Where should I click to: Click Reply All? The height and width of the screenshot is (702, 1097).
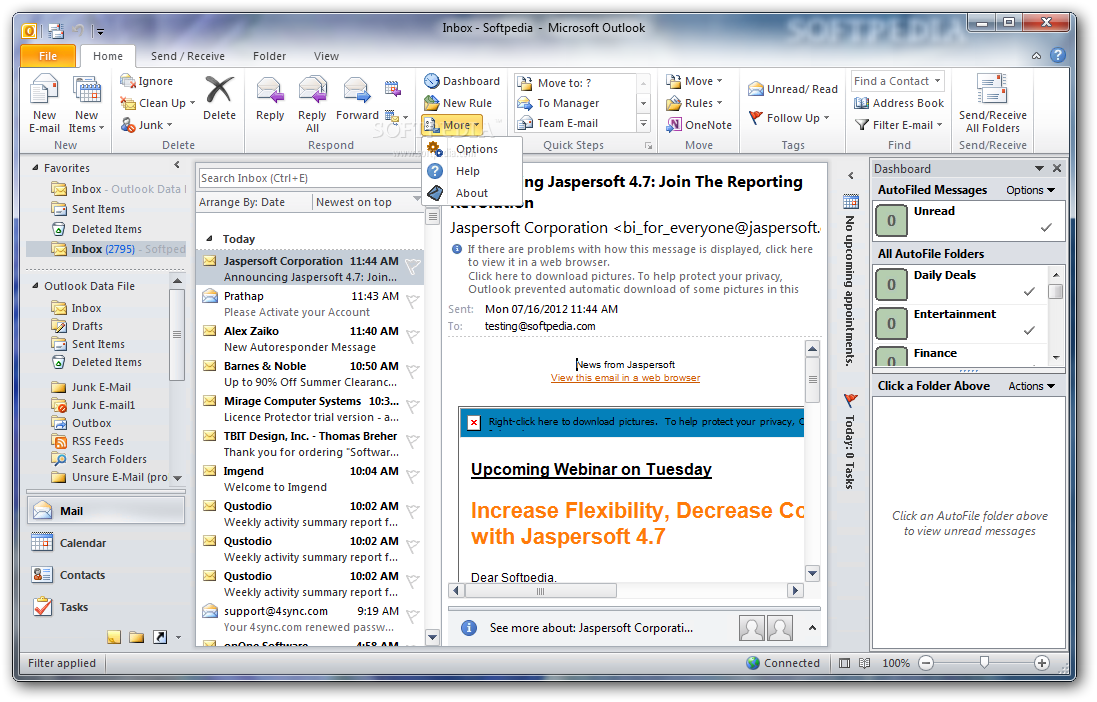[312, 105]
